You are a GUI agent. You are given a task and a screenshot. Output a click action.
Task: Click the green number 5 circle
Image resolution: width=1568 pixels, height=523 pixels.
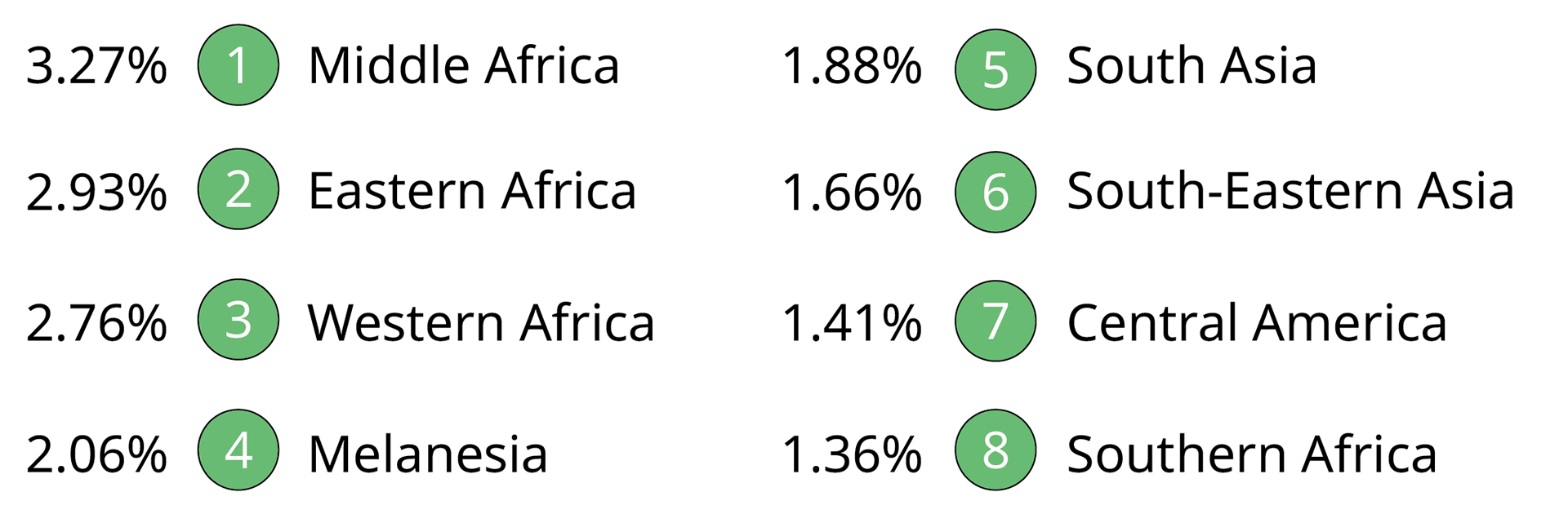pos(995,69)
